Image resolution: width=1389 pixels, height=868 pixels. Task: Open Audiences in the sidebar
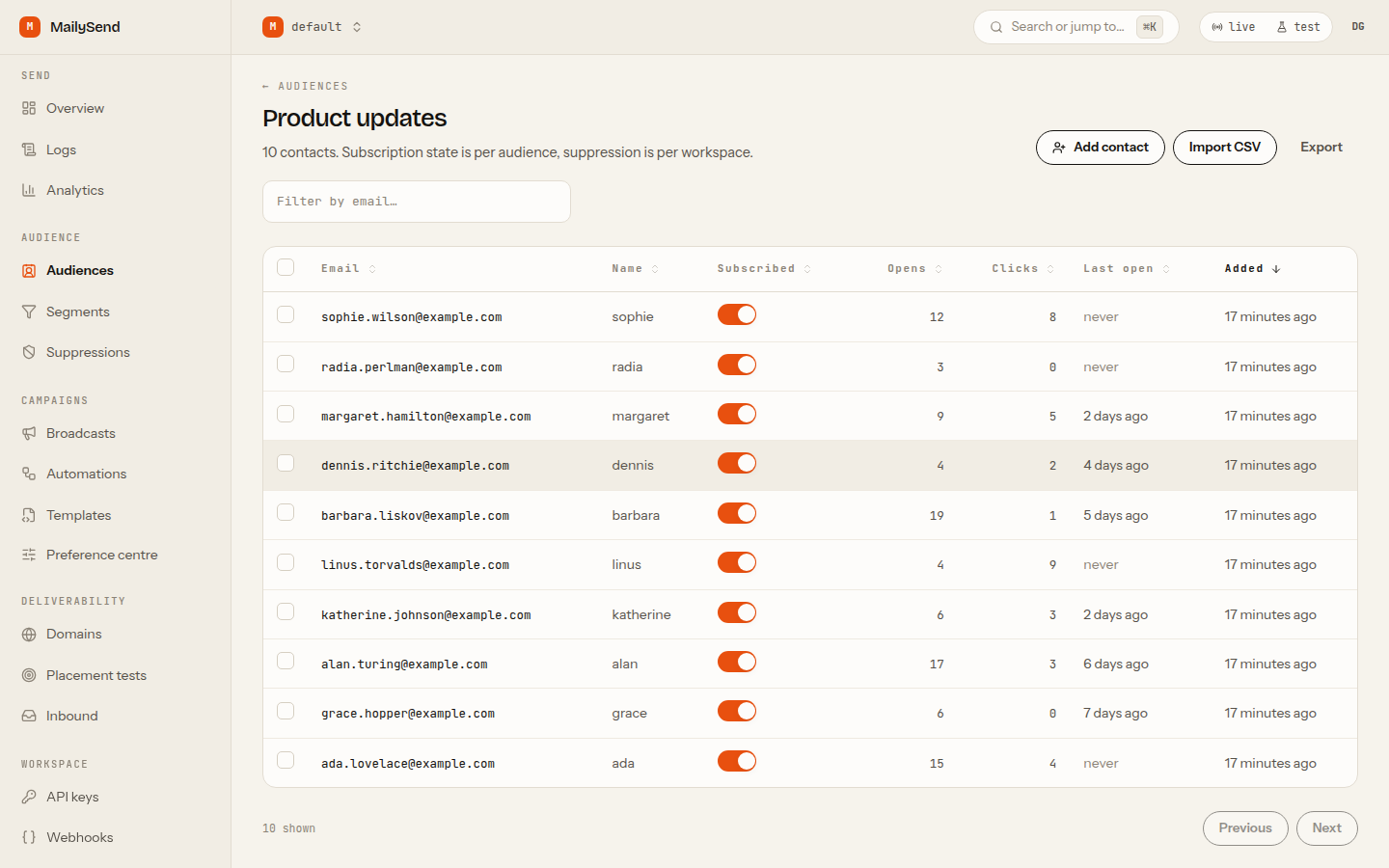116,271
